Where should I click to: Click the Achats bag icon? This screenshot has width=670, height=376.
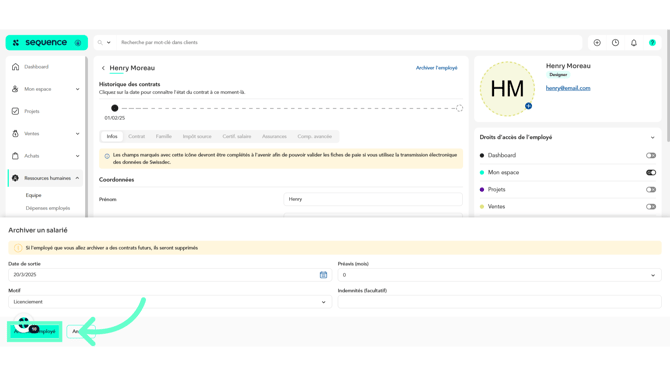[15, 156]
